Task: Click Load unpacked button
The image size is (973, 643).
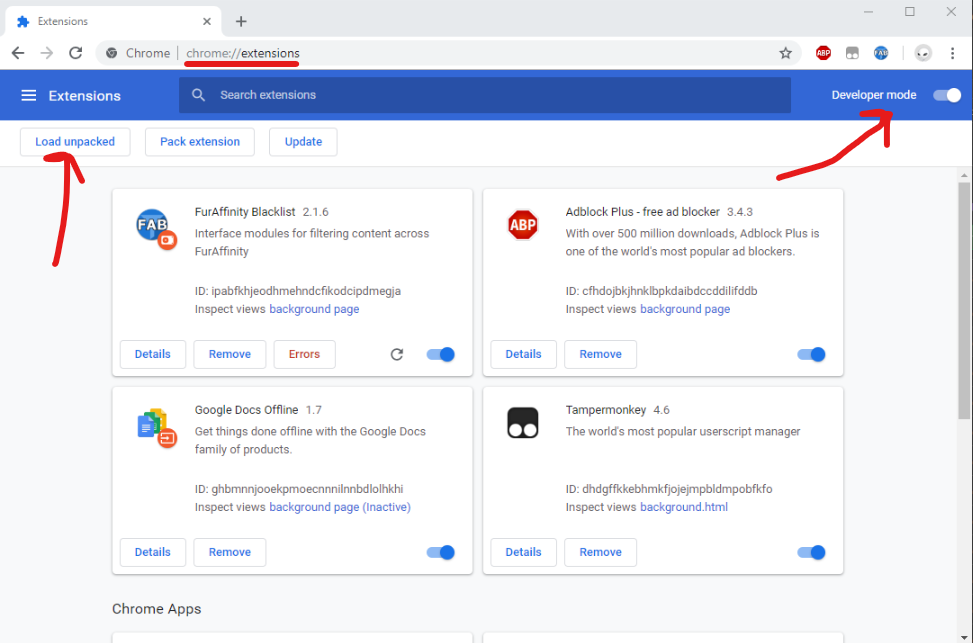Action: pyautogui.click(x=75, y=142)
